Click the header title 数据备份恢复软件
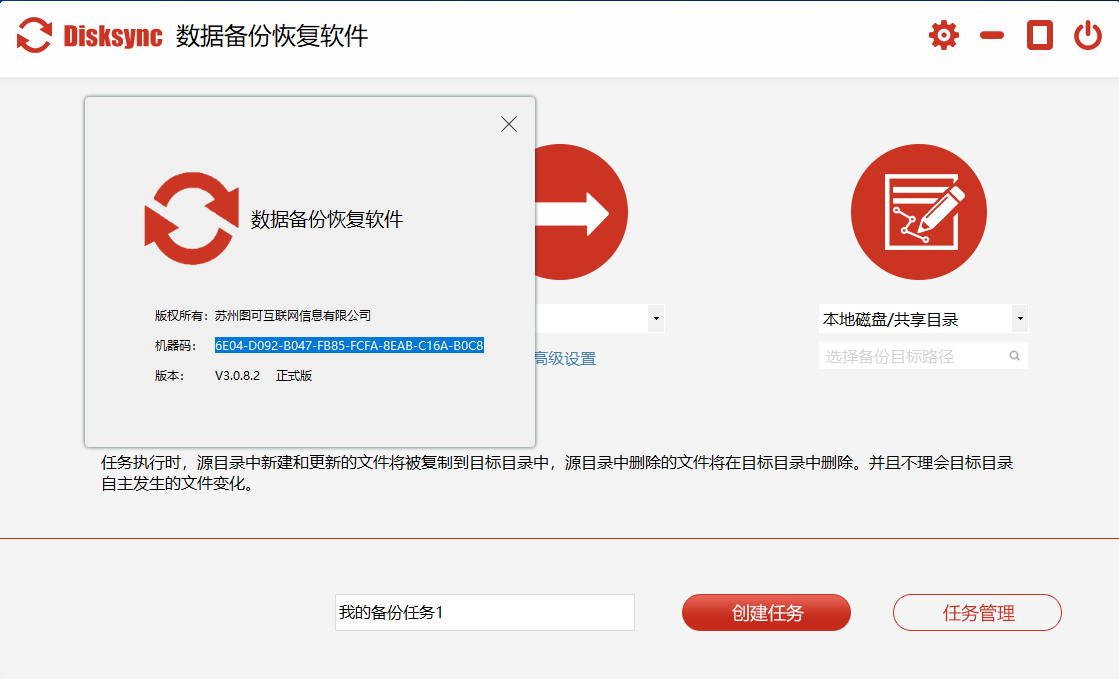This screenshot has width=1119, height=679. (272, 36)
